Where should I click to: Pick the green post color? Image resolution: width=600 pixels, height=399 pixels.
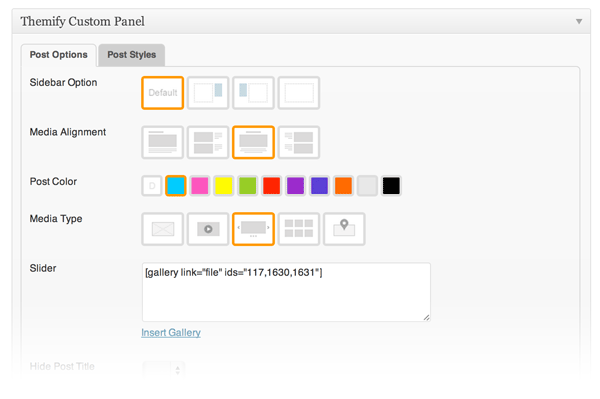(x=248, y=186)
